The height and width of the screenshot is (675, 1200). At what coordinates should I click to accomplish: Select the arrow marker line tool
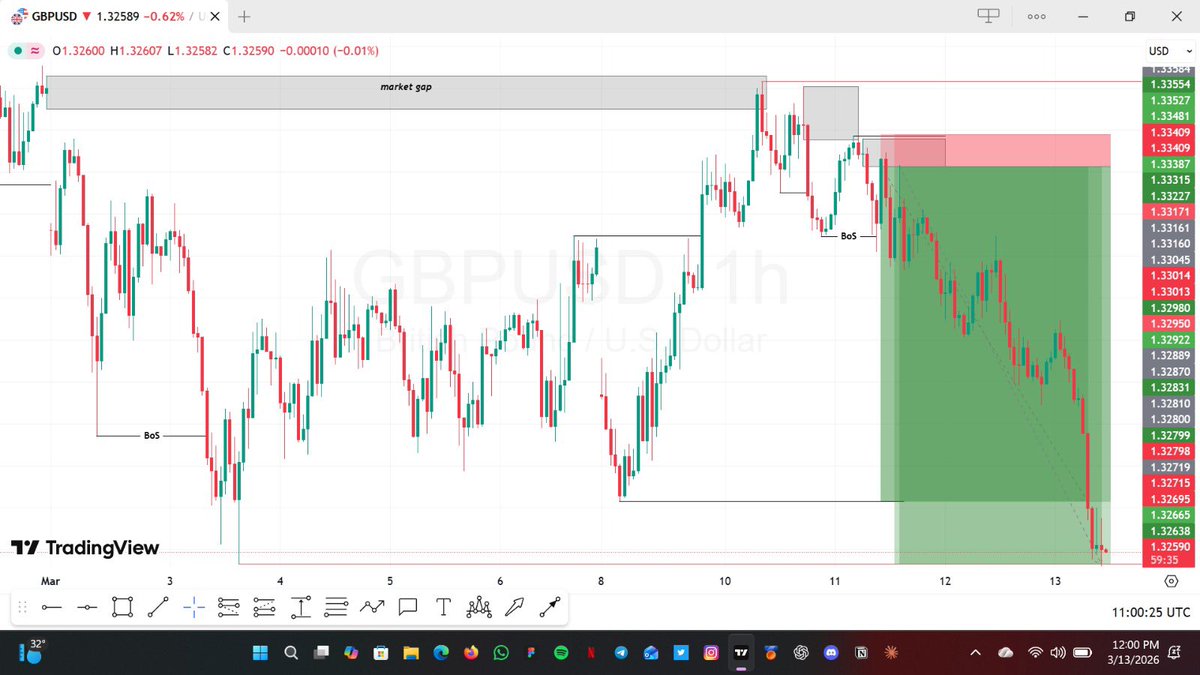pos(550,606)
